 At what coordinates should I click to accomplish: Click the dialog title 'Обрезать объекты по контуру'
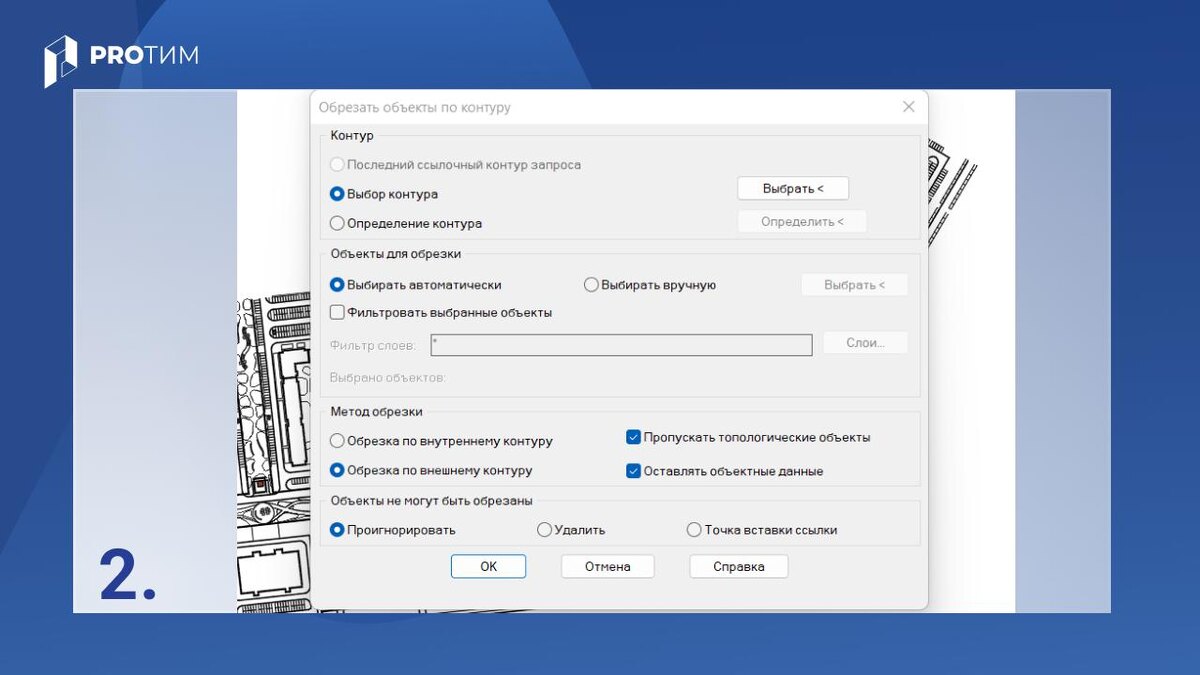(x=414, y=107)
